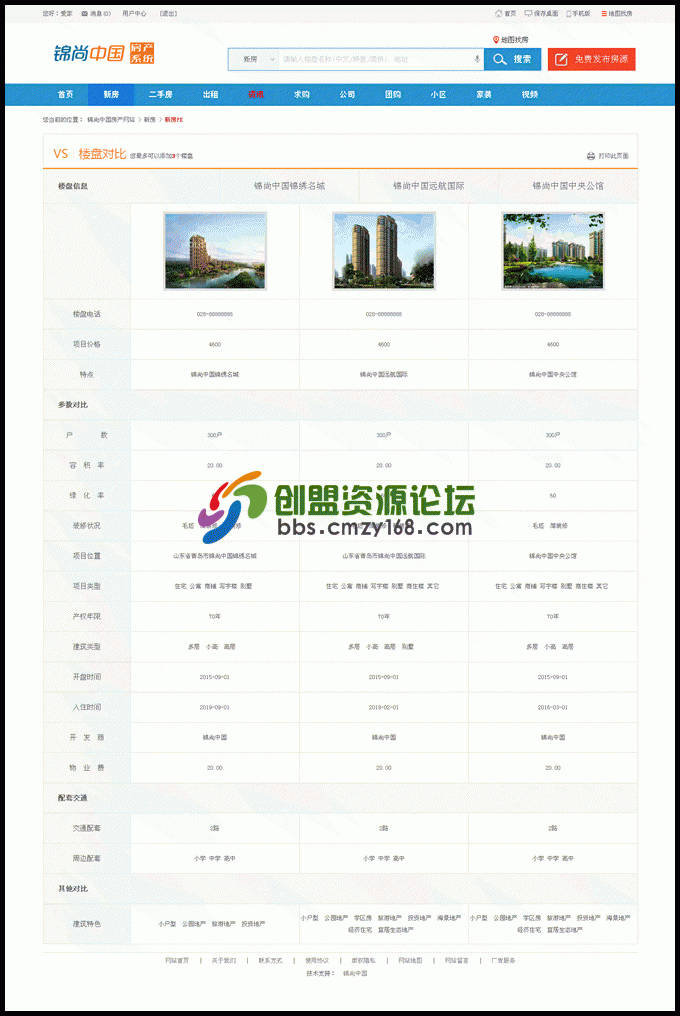Open the 远航国际 twin towers thumbnail
Screen dimensions: 680x1016
[384, 251]
